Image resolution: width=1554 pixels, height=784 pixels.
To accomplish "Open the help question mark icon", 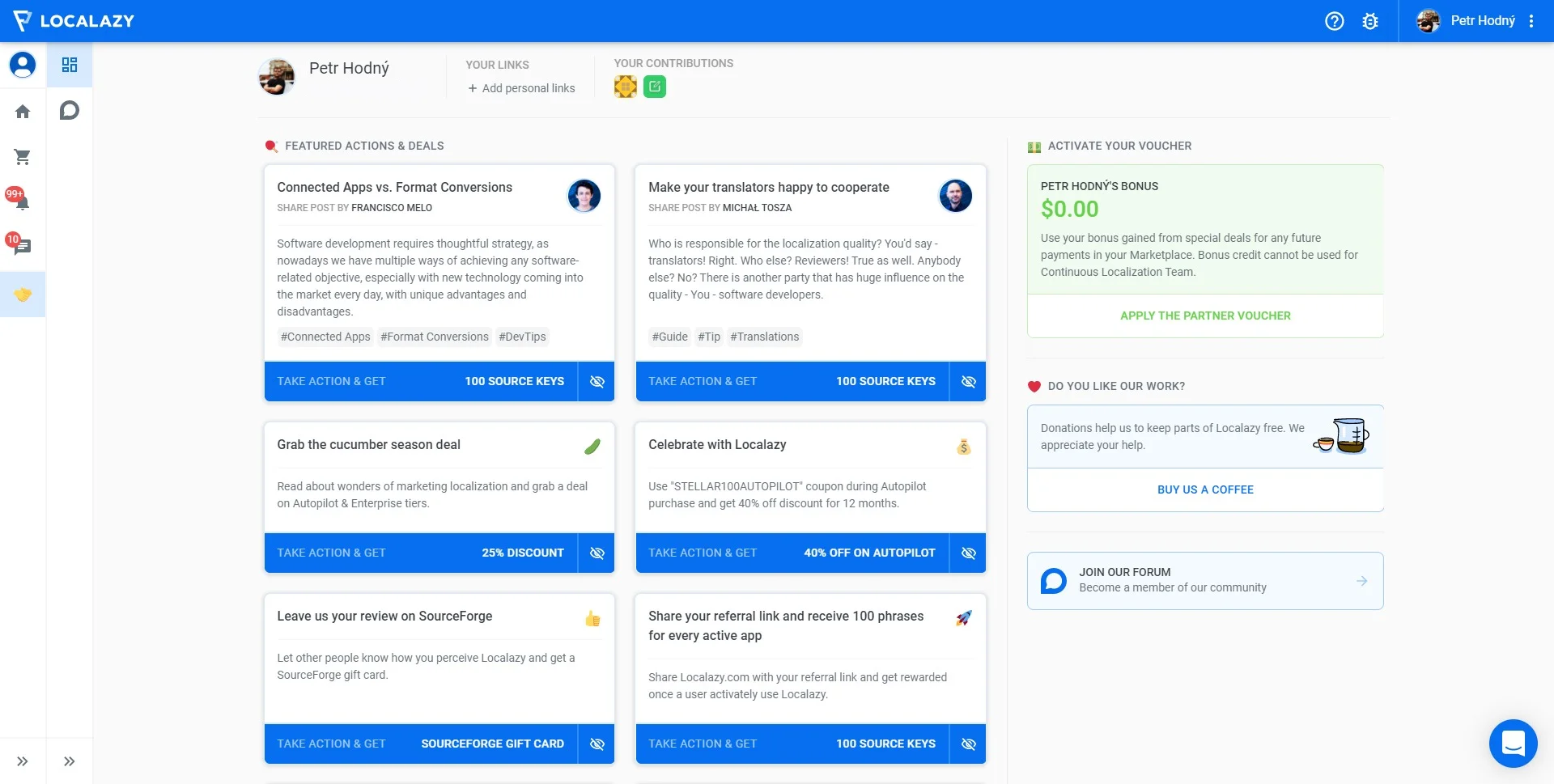I will (x=1334, y=21).
